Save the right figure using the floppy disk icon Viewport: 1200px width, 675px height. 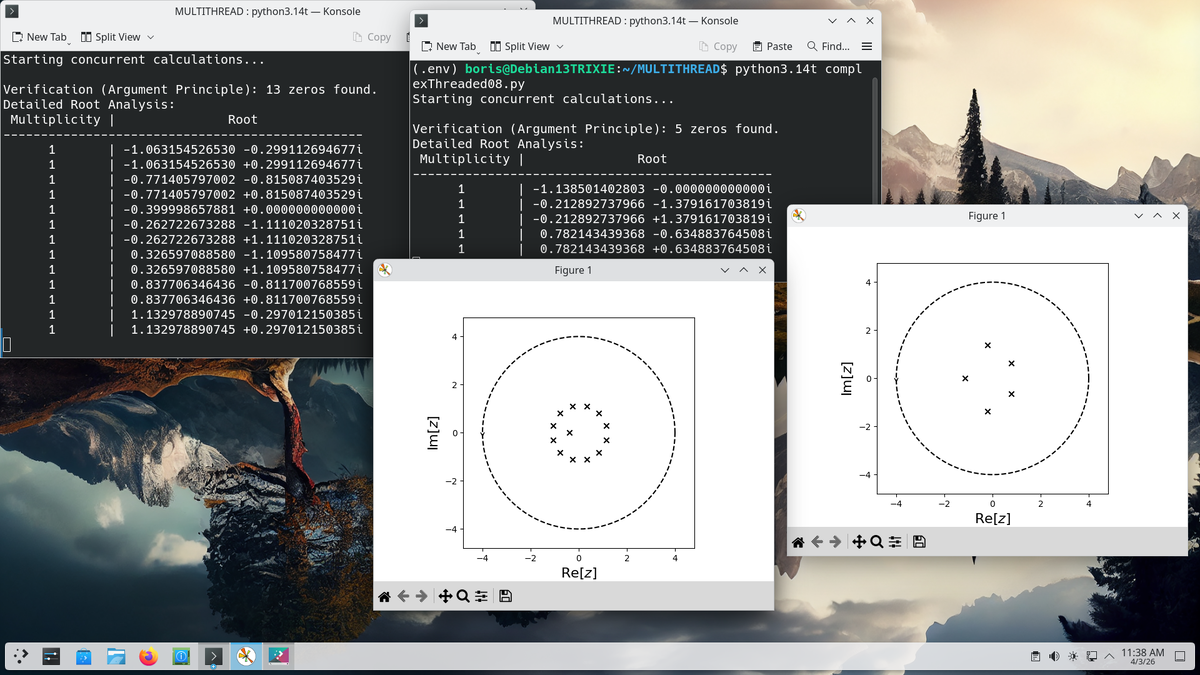(919, 541)
